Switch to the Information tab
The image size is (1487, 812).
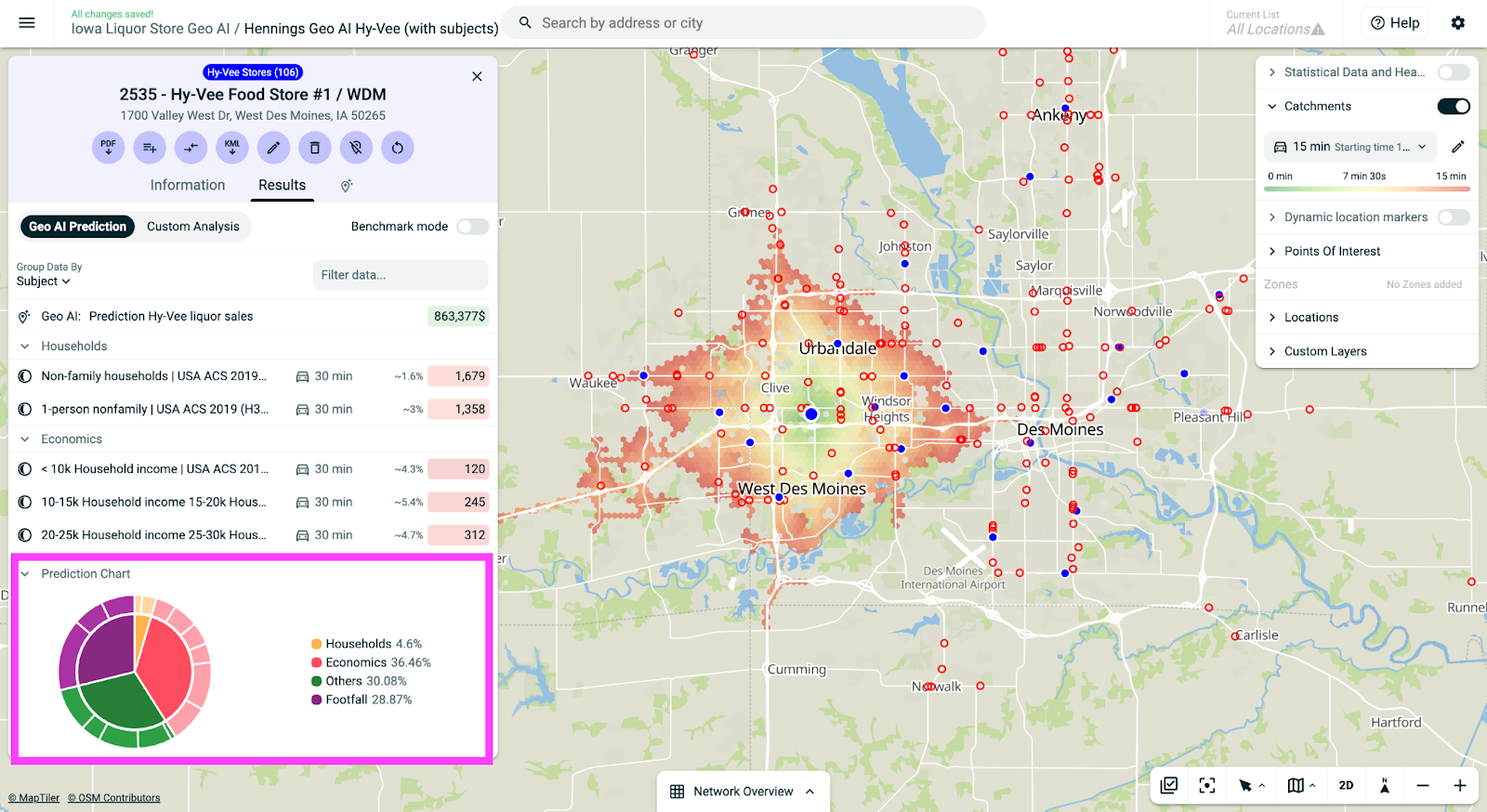(188, 186)
